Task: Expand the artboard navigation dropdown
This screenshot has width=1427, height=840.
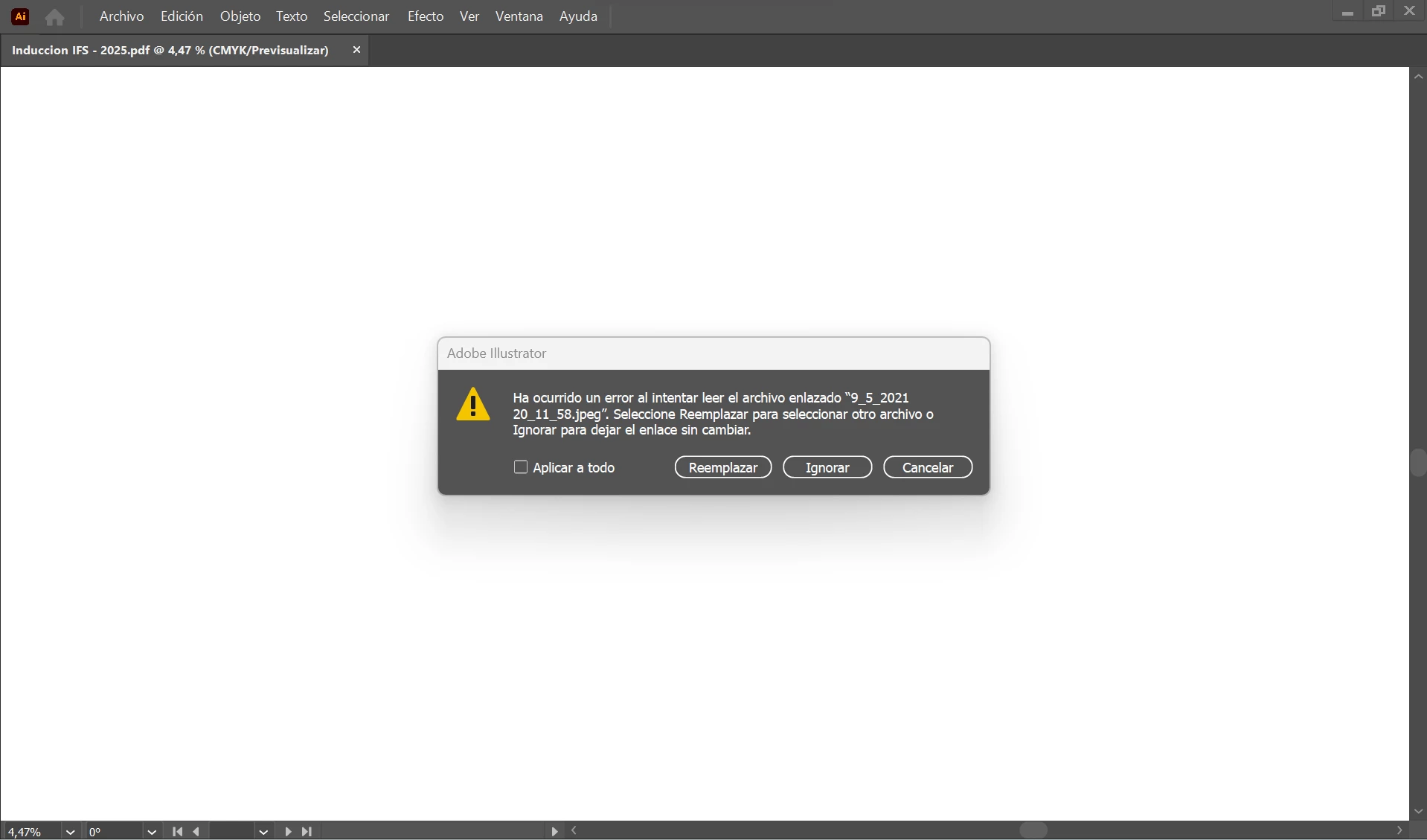Action: 263,832
